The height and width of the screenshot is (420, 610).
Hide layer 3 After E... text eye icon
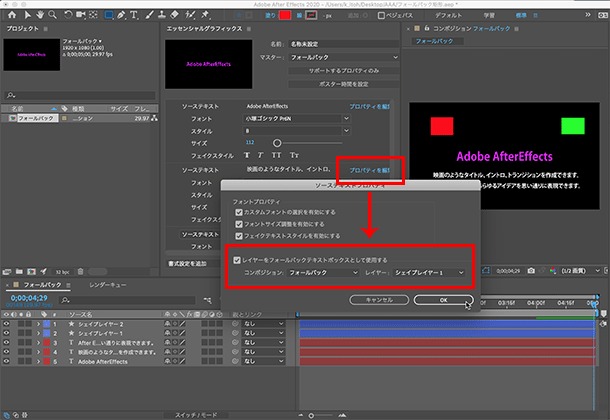coord(6,343)
